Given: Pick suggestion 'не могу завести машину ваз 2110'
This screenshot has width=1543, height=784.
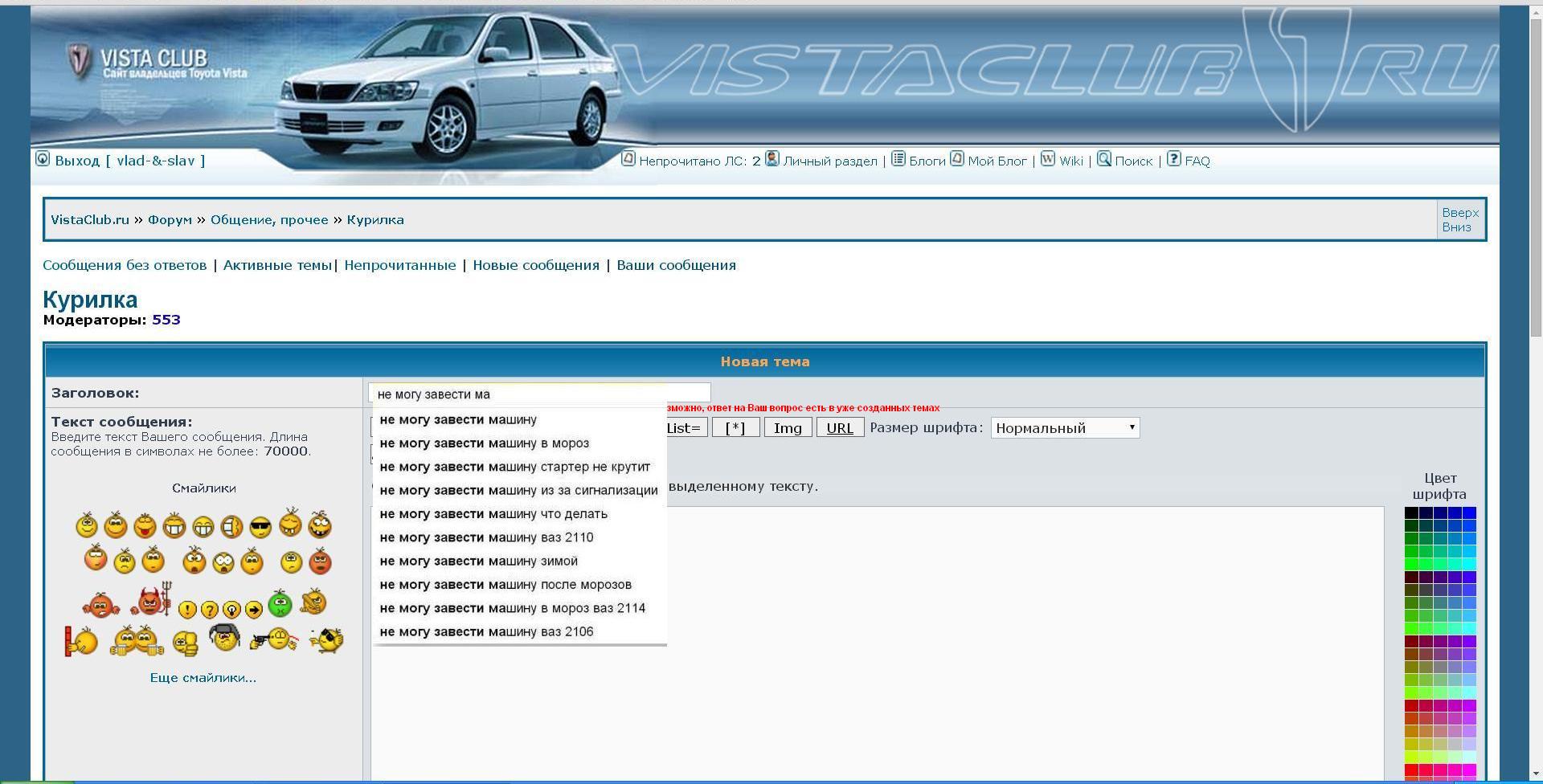Looking at the screenshot, I should (486, 537).
